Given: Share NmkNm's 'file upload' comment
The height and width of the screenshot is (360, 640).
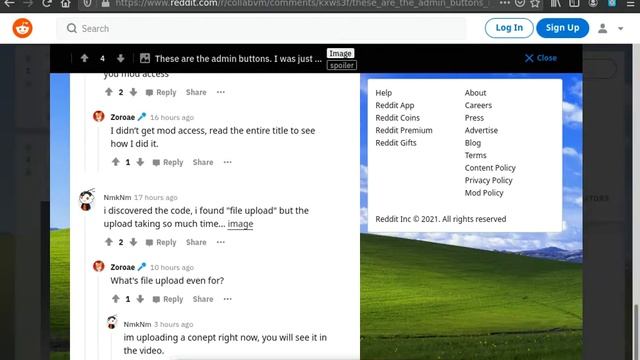Looking at the screenshot, I should point(196,242).
